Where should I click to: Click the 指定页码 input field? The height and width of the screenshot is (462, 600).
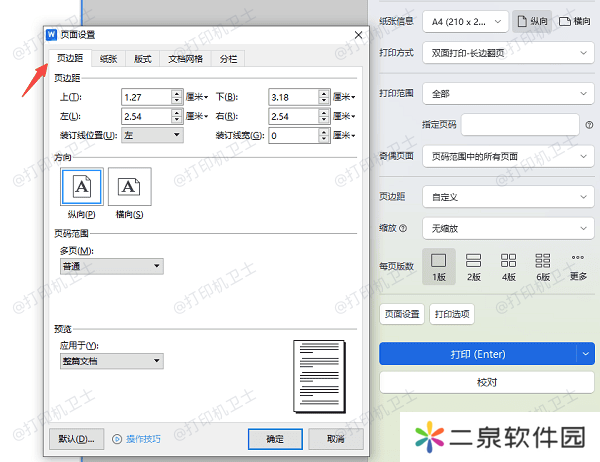click(x=520, y=124)
